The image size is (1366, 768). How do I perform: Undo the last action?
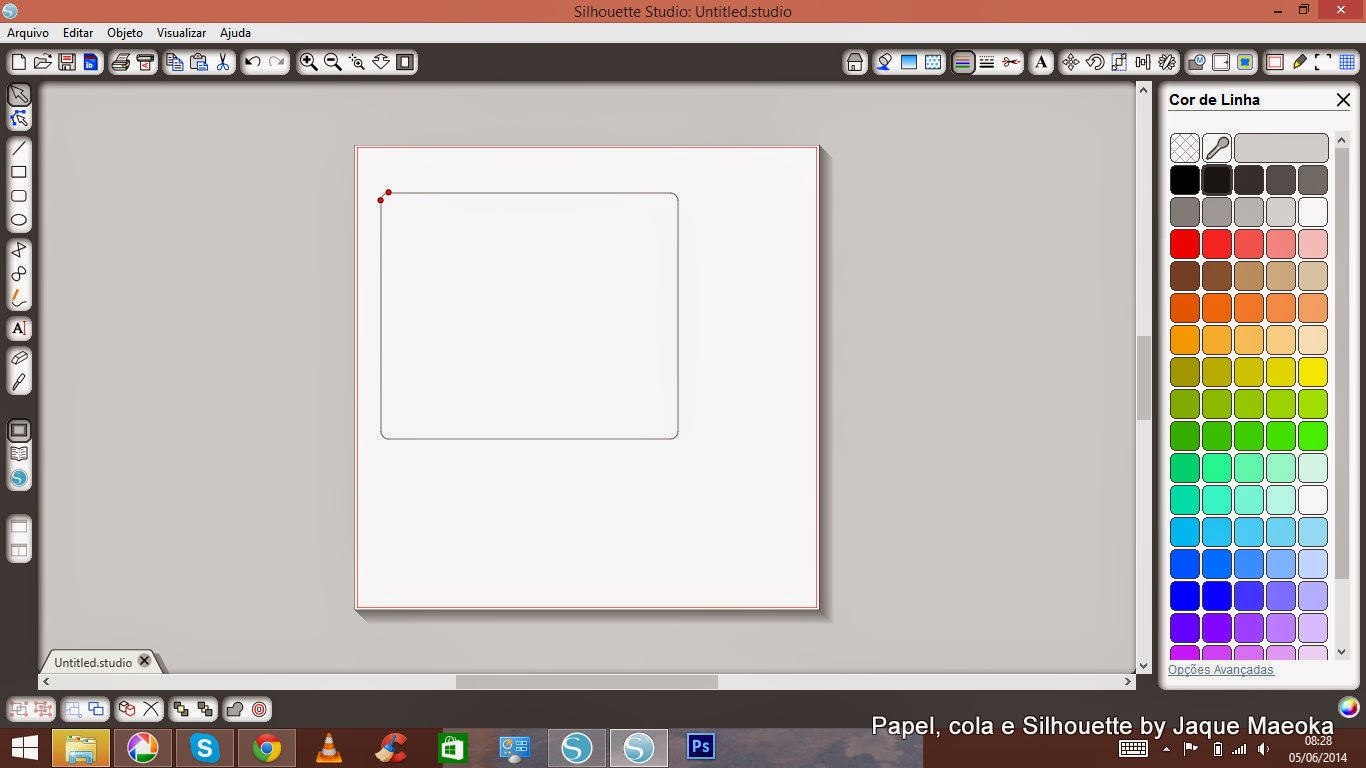(x=253, y=62)
